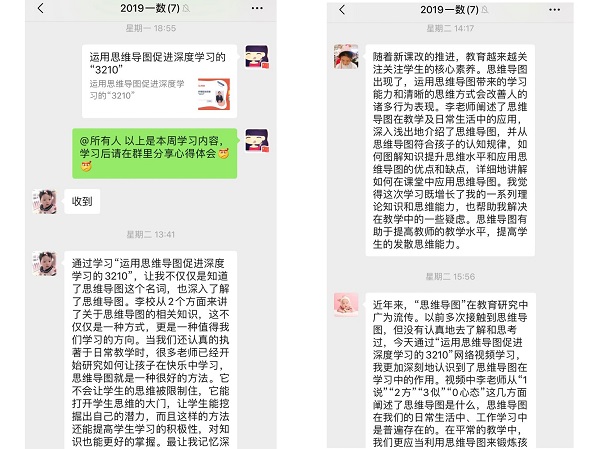Viewport: 600px width, 449px height.
Task: Go back from right chat screen
Action: (x=342, y=10)
